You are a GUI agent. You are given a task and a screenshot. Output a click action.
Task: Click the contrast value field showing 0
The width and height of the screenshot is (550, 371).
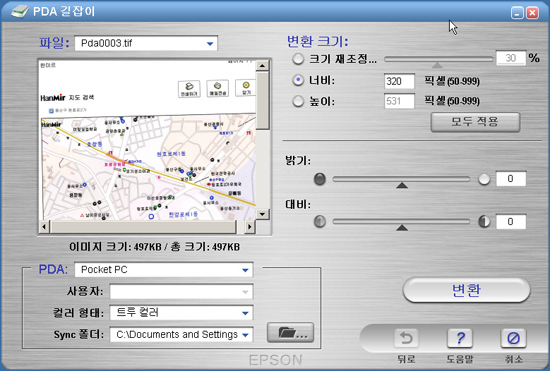511,222
